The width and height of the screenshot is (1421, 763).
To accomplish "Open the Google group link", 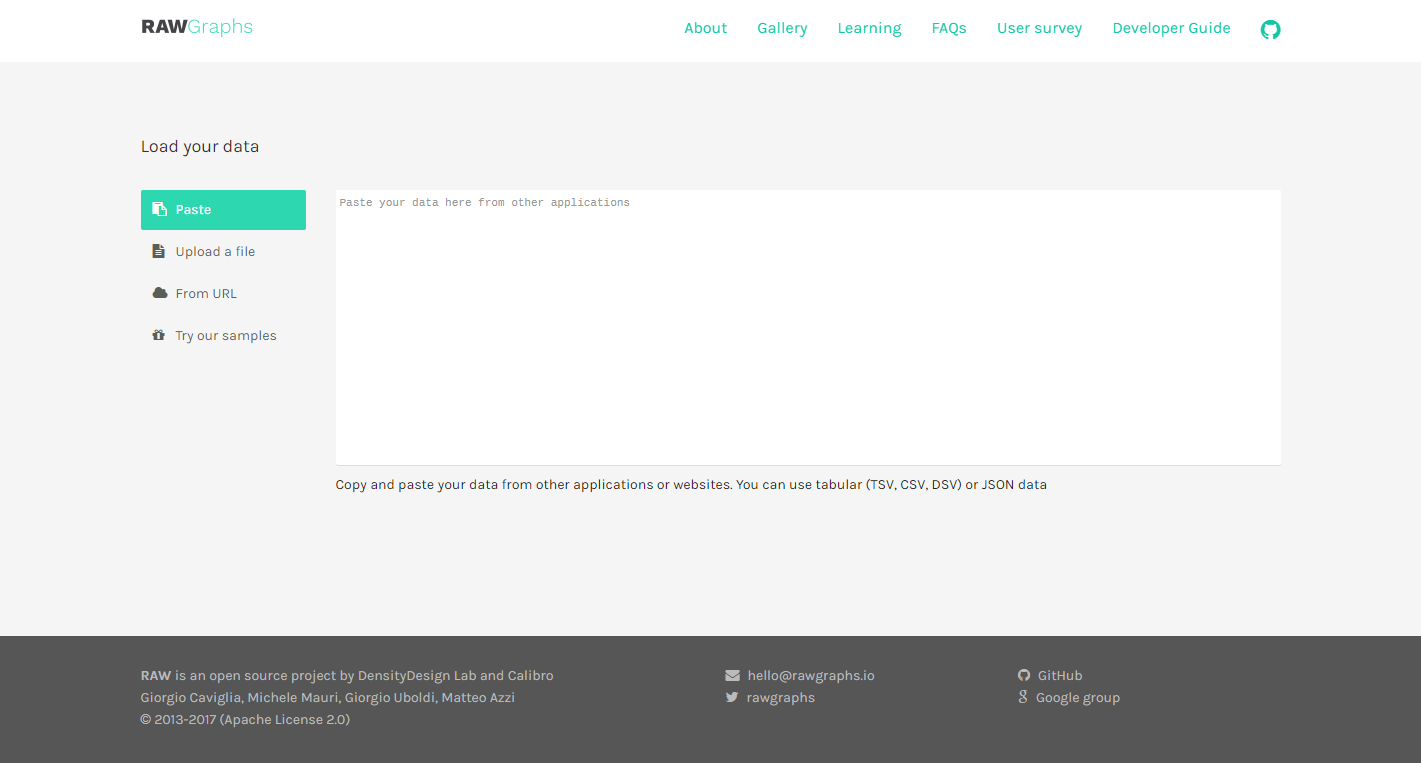I will pyautogui.click(x=1078, y=697).
